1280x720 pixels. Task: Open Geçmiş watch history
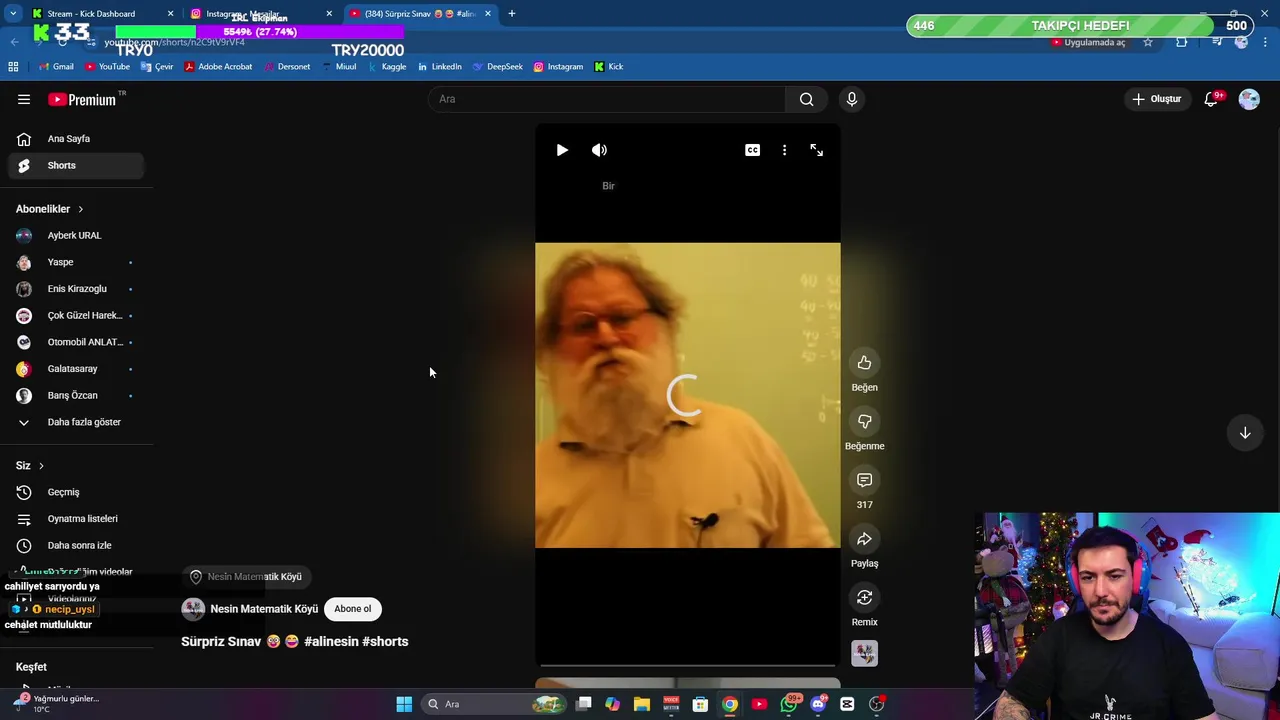coord(76,492)
